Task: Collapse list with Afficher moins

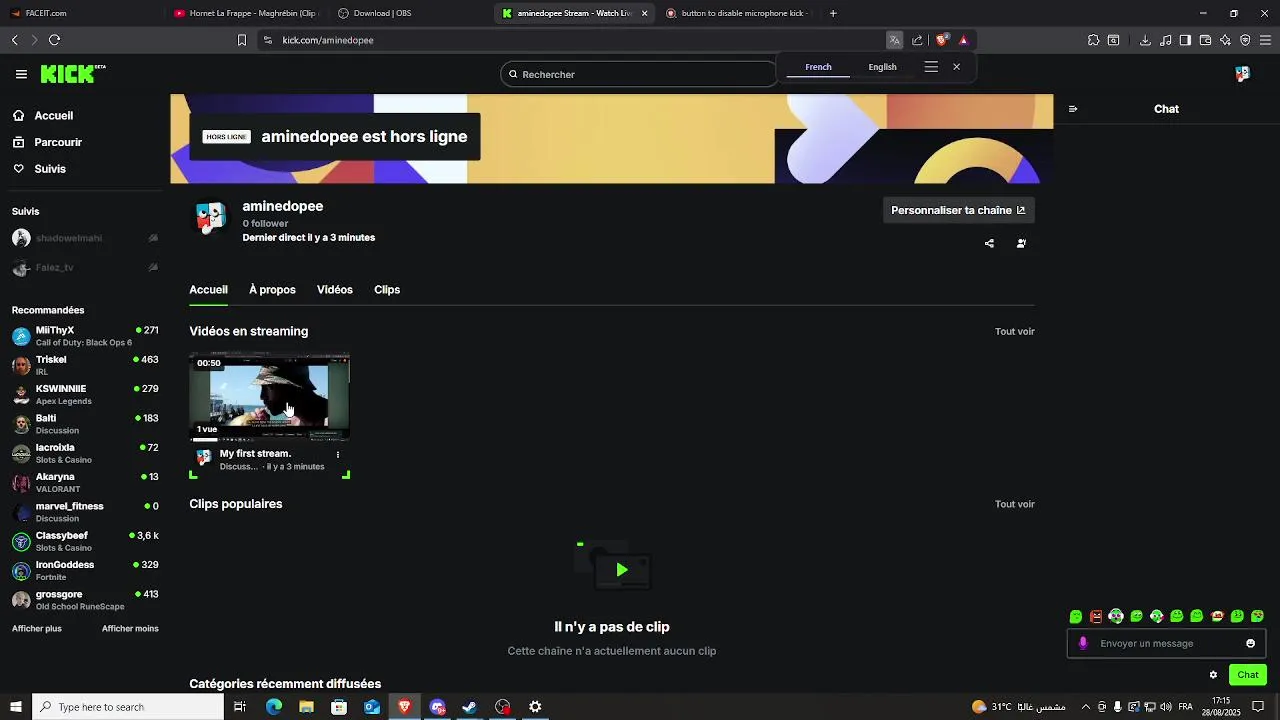Action: click(130, 629)
